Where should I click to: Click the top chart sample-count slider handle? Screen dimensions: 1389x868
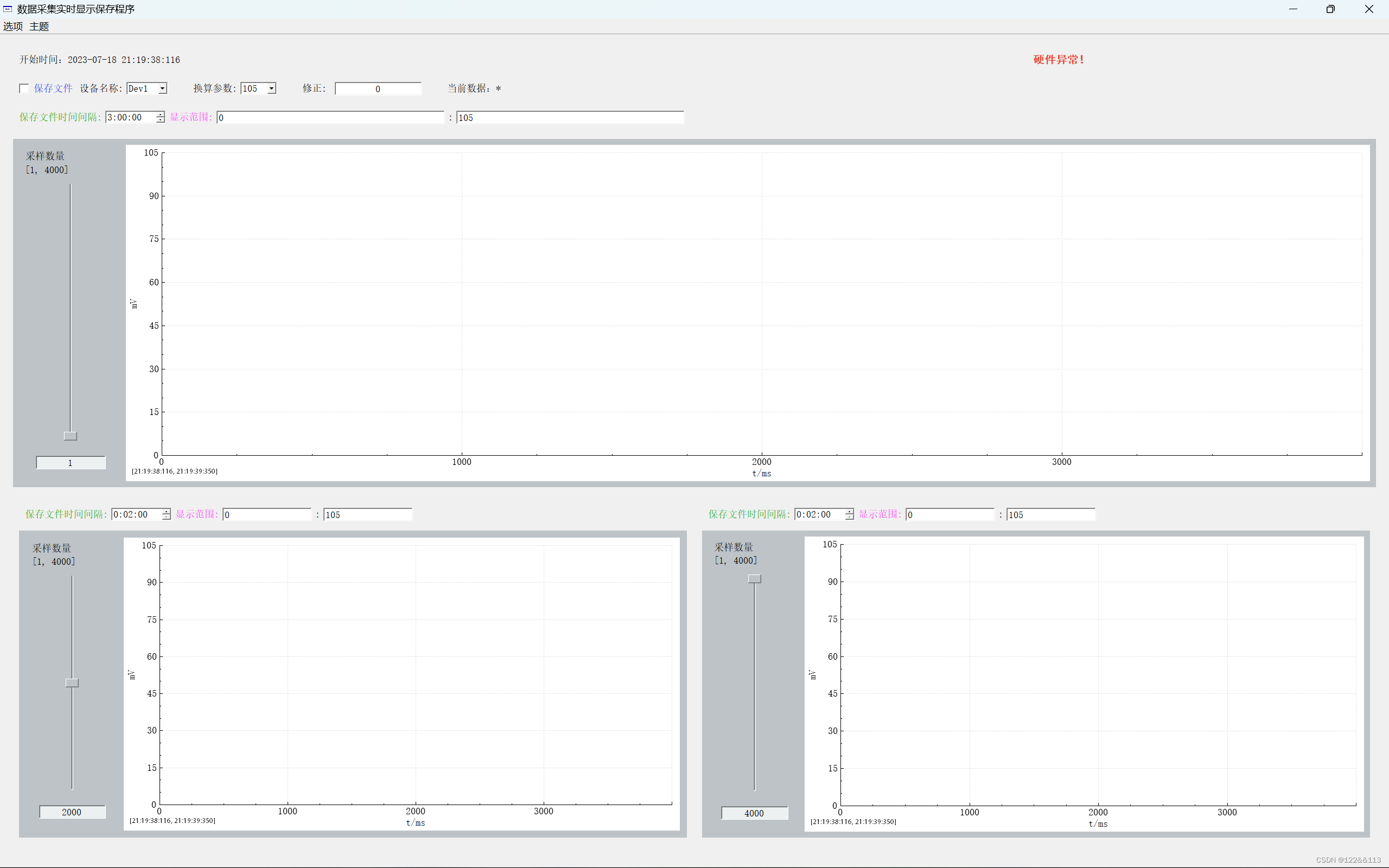[x=71, y=436]
